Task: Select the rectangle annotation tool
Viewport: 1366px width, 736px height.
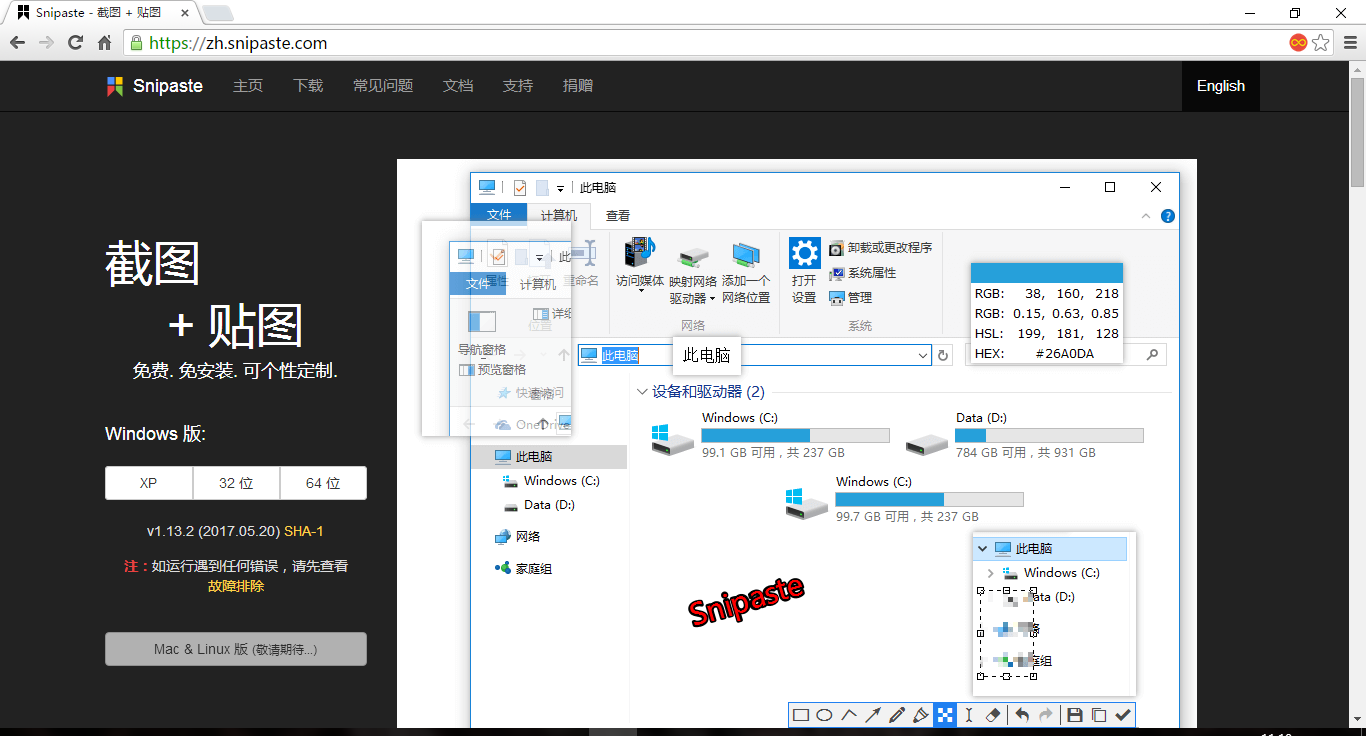Action: pos(801,715)
